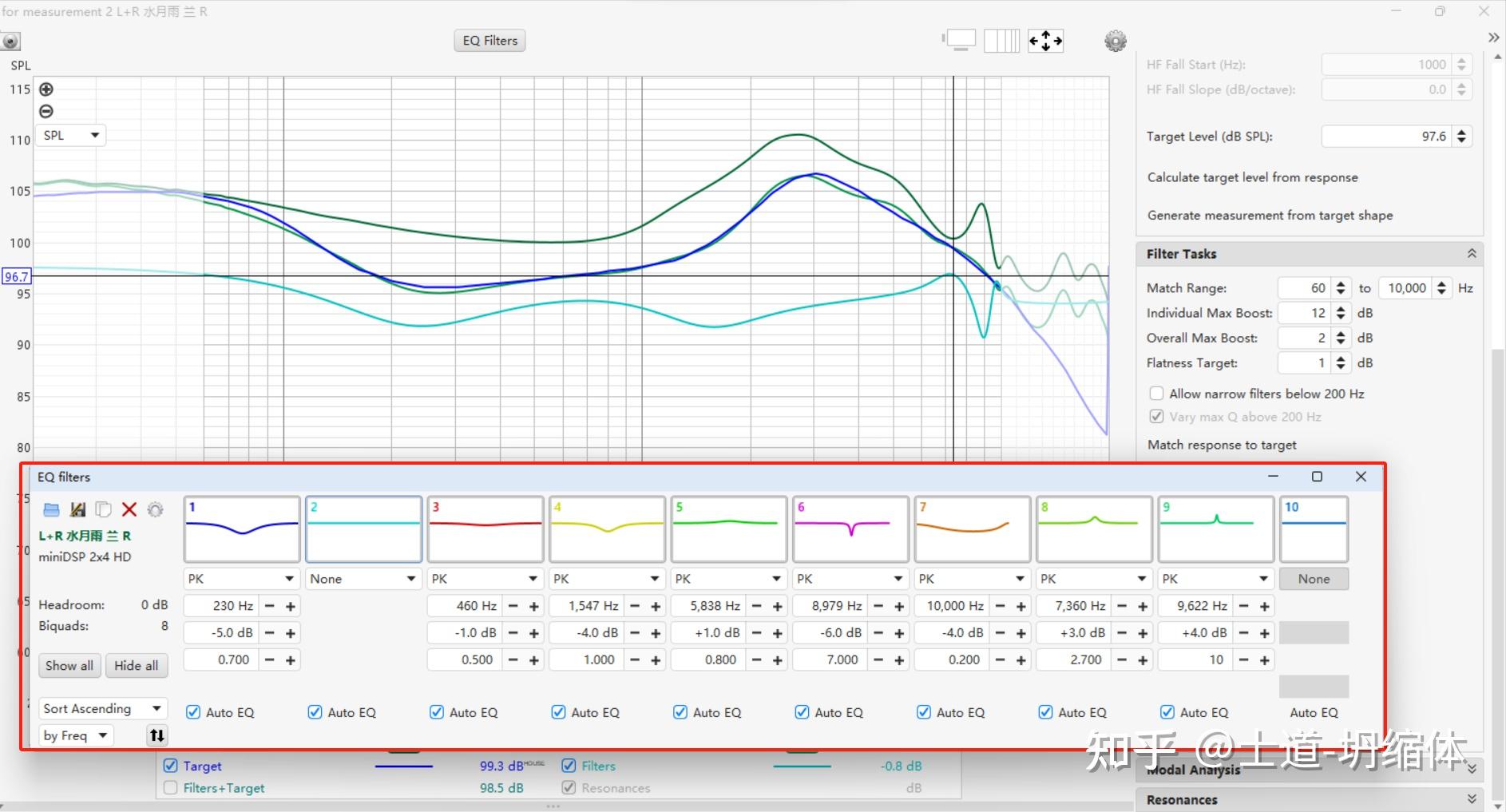Open filter 2 type dropdown showing None
Image resolution: width=1506 pixels, height=812 pixels.
tap(363, 579)
